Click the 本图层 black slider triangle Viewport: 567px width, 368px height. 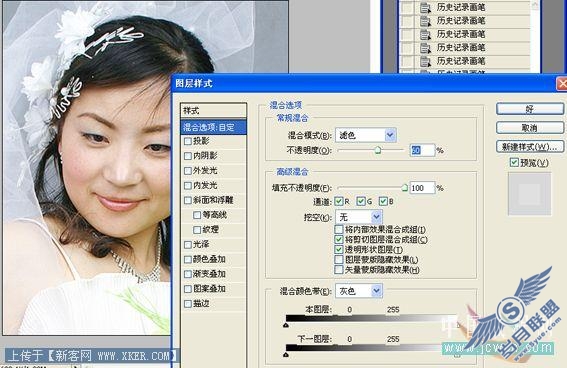coord(286,325)
